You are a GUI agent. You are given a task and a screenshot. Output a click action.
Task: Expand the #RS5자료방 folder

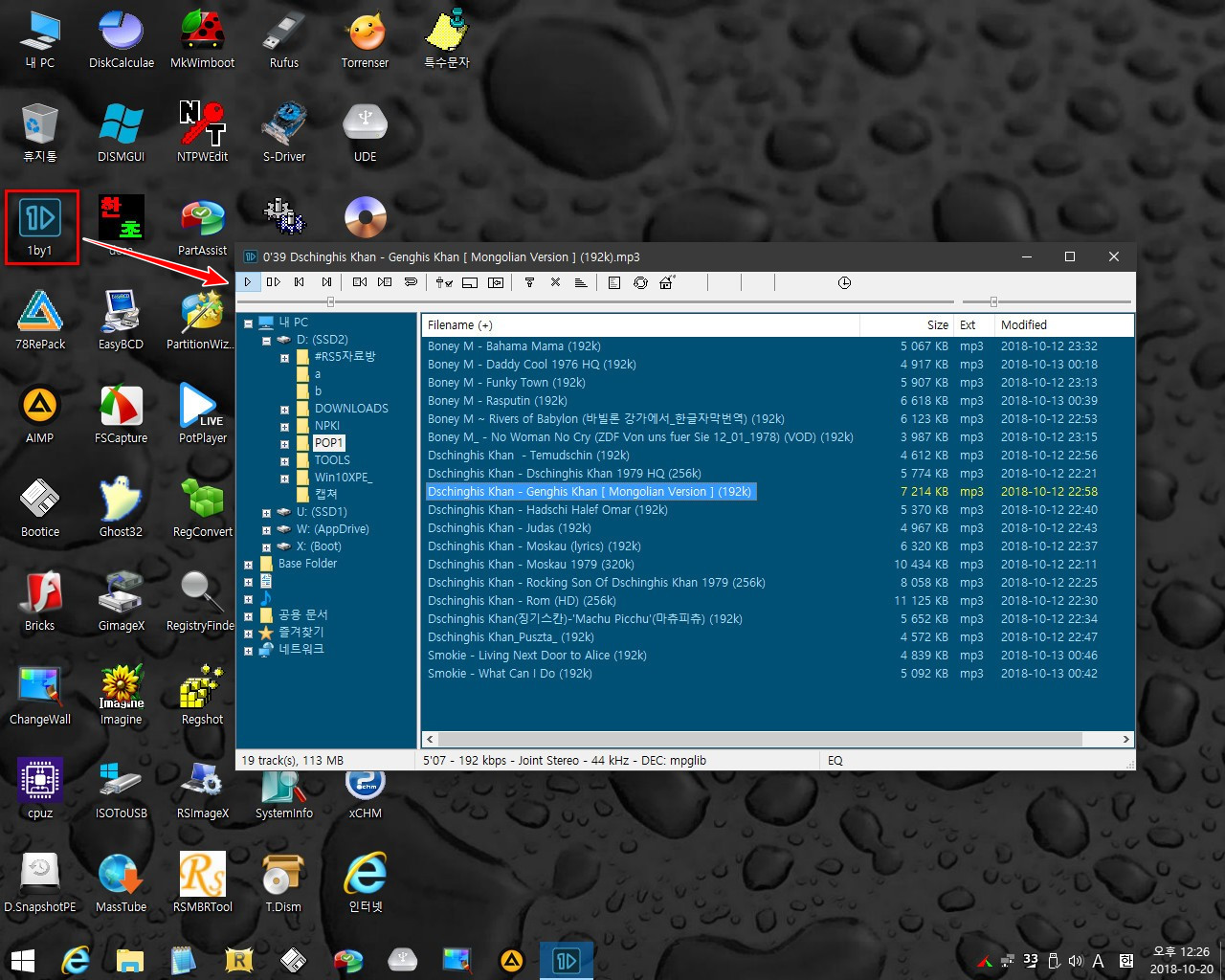click(284, 358)
